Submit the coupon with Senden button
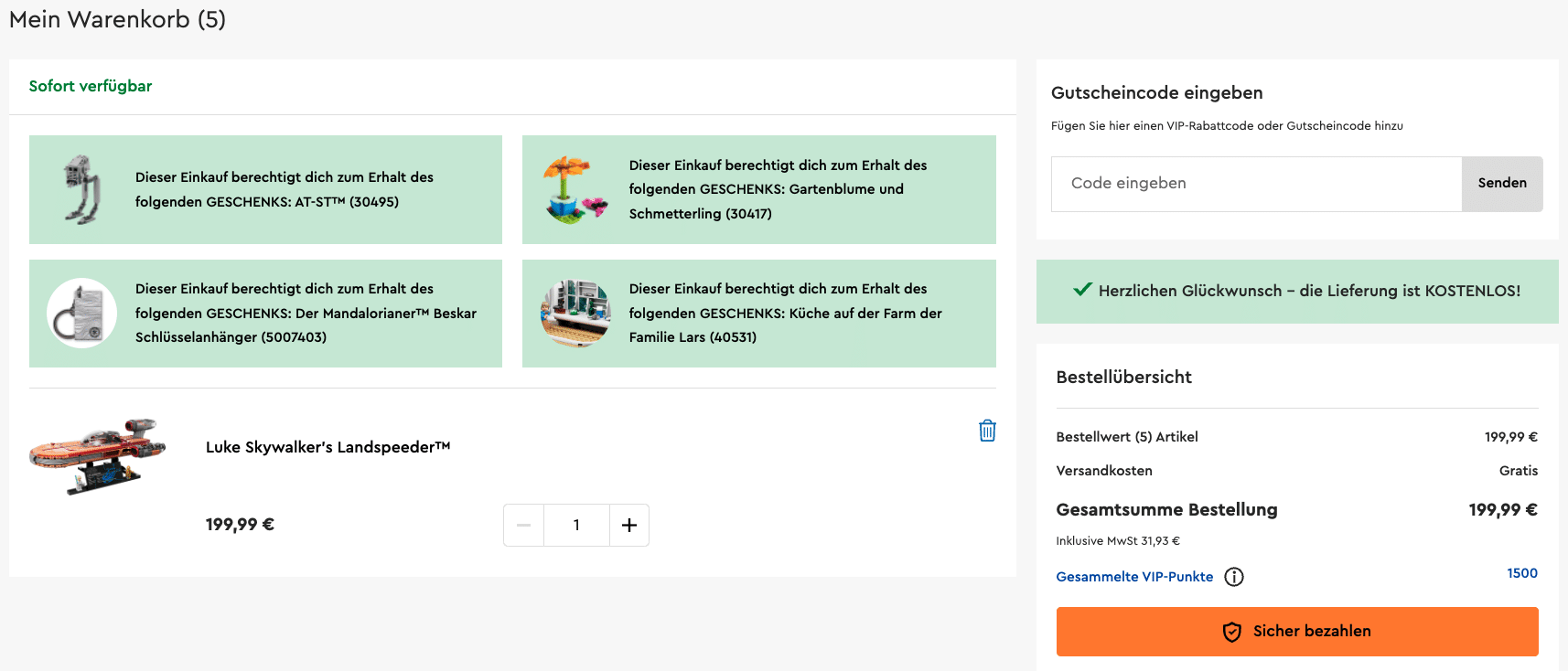 [1502, 184]
